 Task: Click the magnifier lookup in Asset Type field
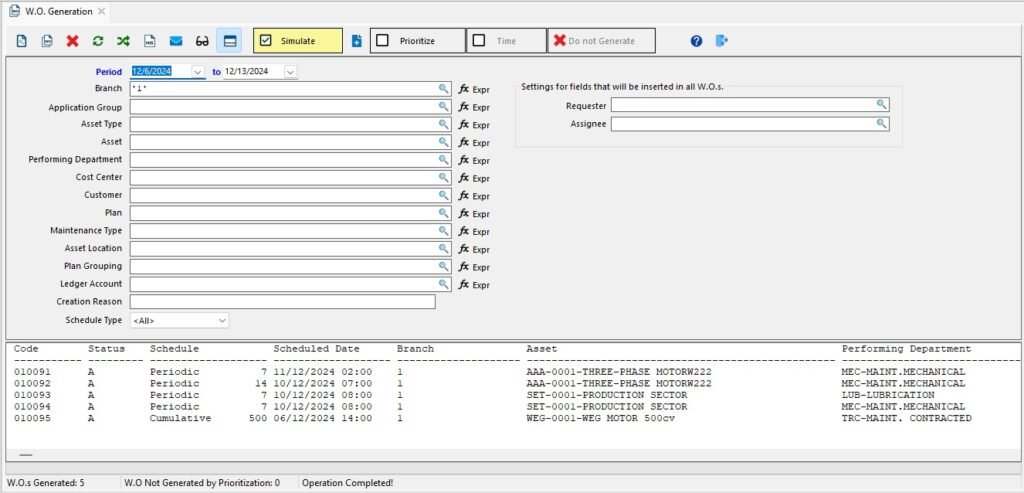coord(443,124)
